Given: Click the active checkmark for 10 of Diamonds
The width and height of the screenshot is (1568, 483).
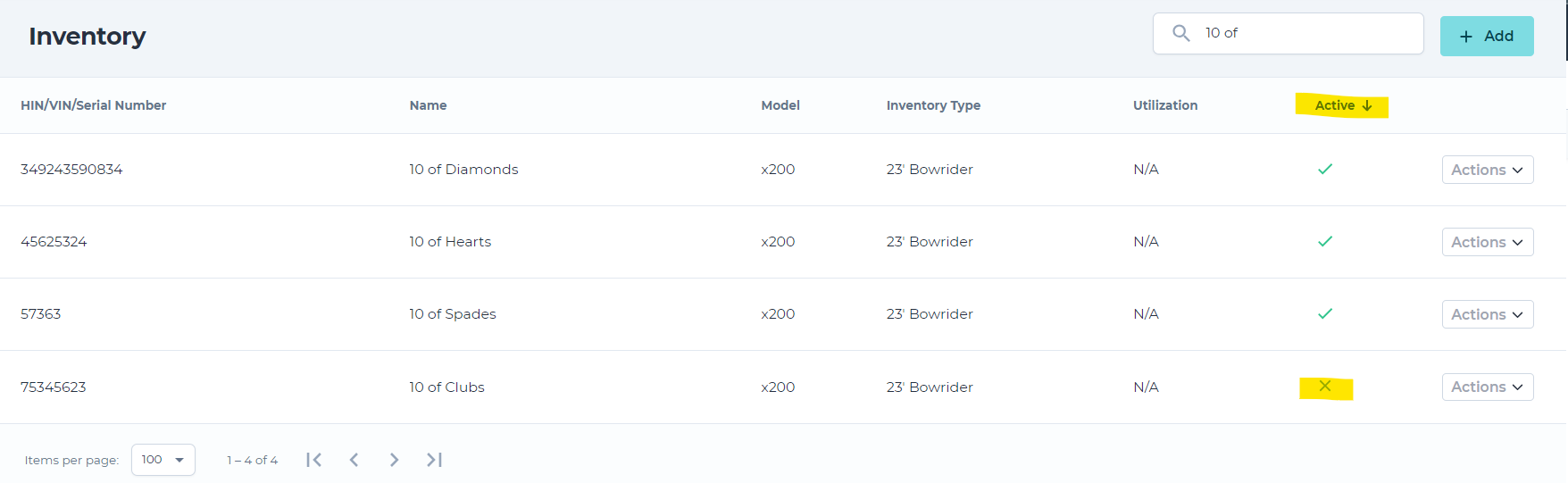Looking at the screenshot, I should (x=1325, y=169).
